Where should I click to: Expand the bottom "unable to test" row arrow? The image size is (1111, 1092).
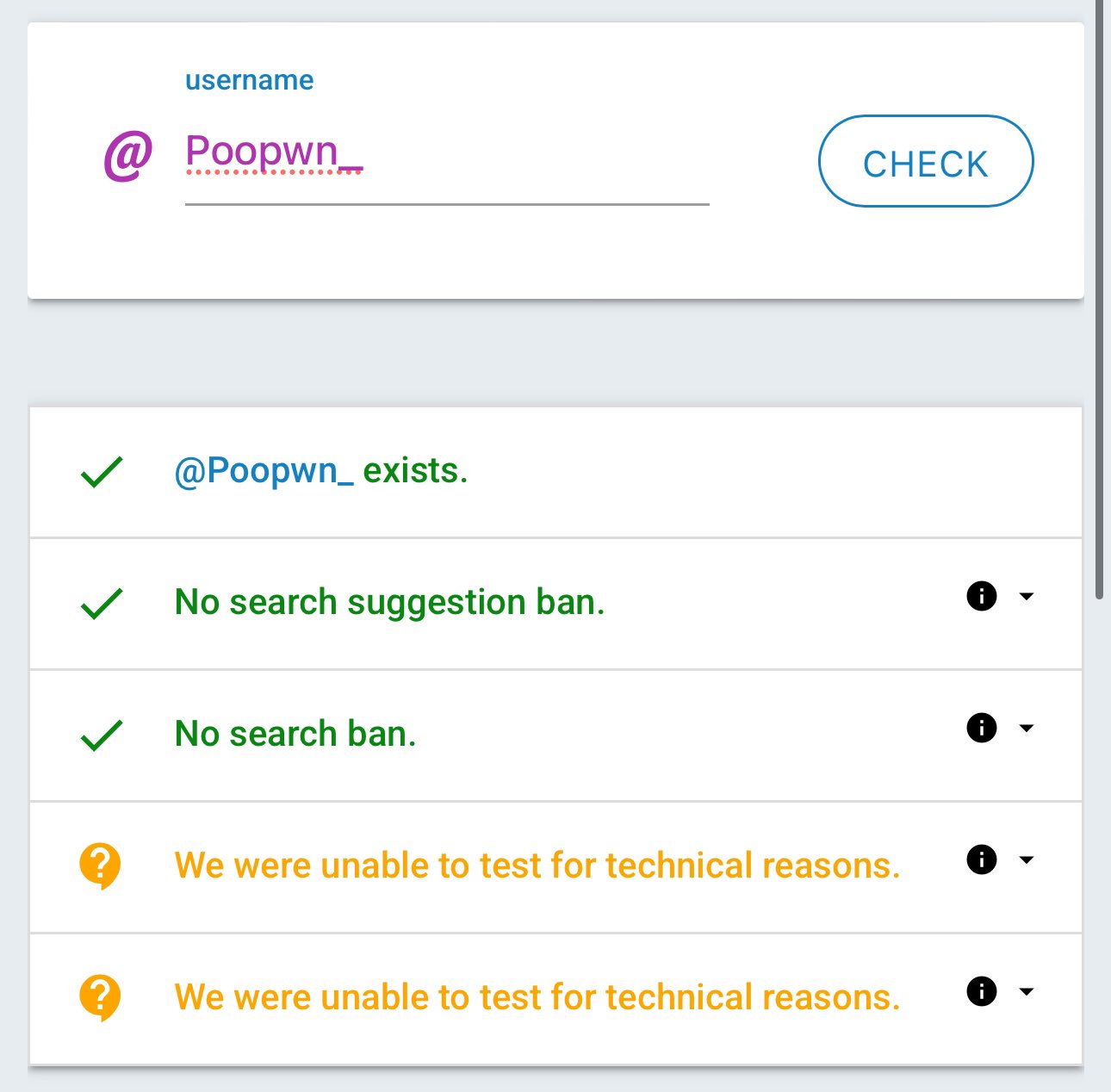(x=1026, y=991)
